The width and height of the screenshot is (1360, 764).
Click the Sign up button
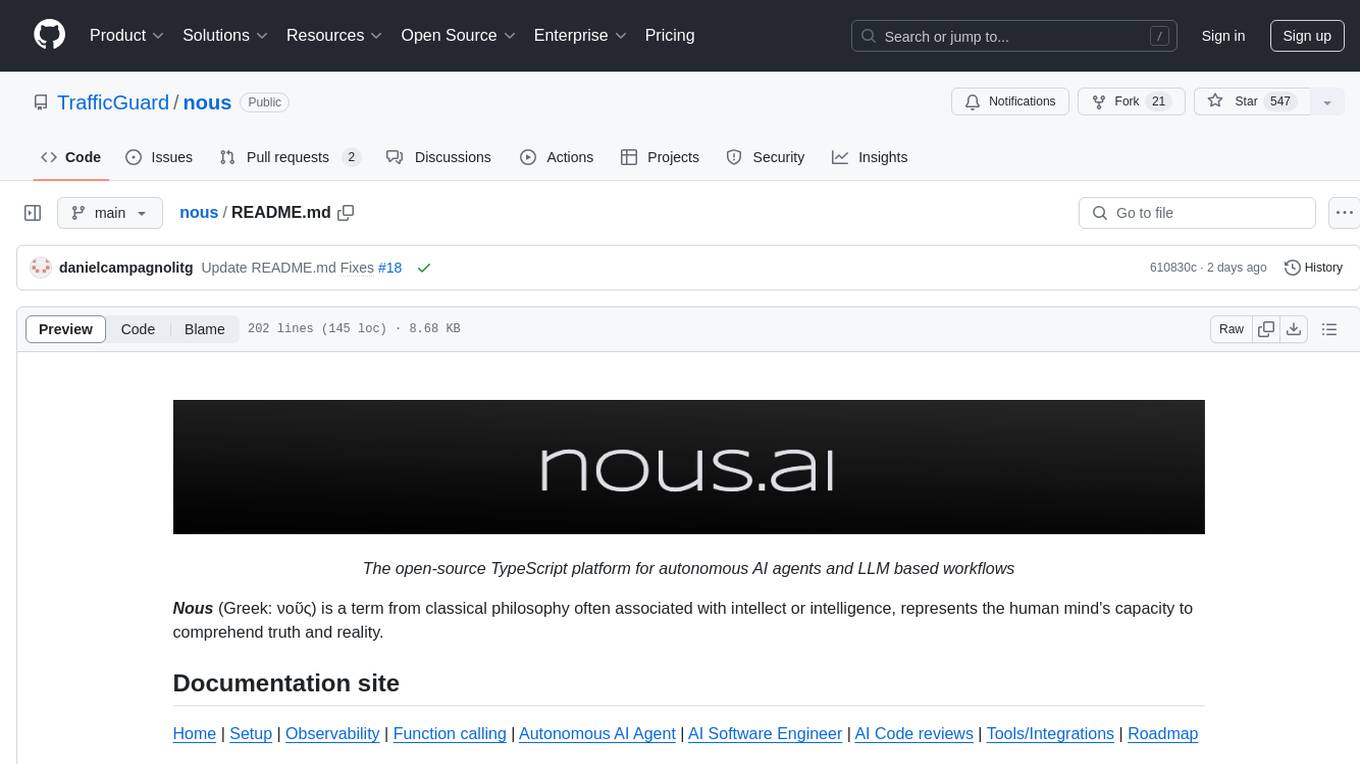(x=1307, y=36)
